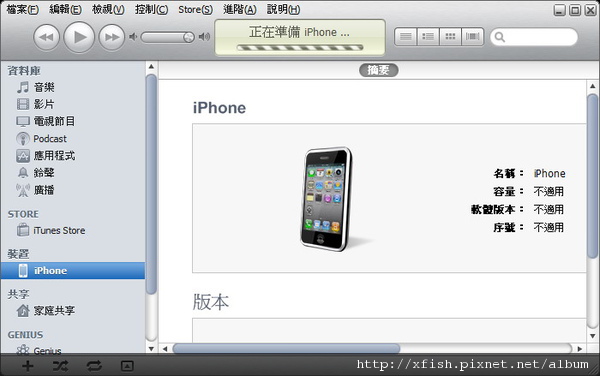Click the low volume speaker icon
Image resolution: width=600 pixels, height=376 pixels.
[x=133, y=37]
